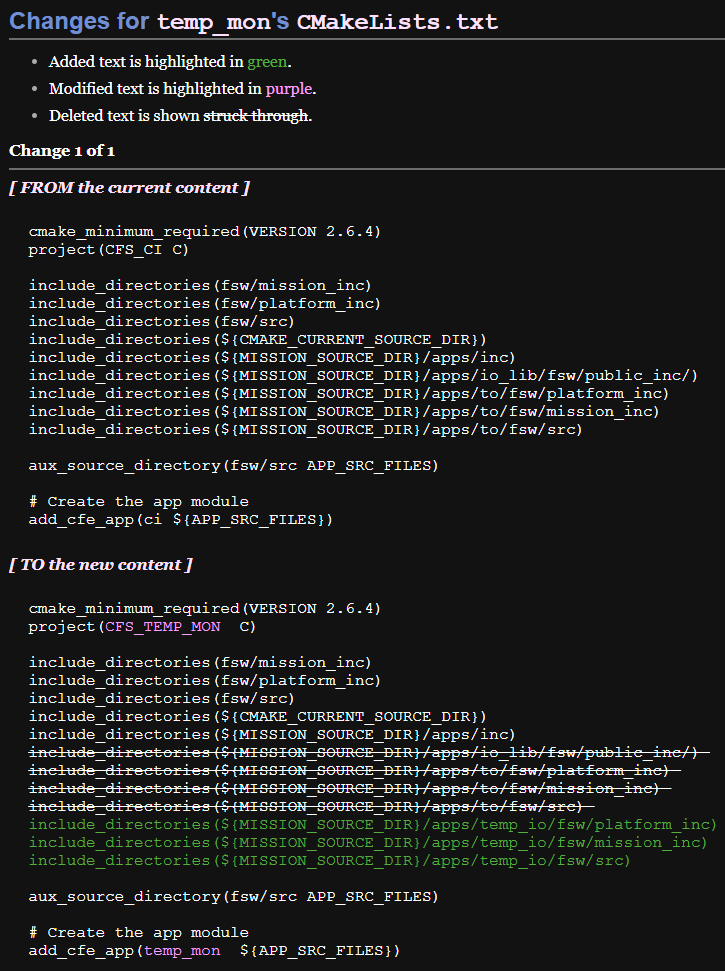
Task: Click the "struck through" sample text in the legend
Action: tap(255, 116)
